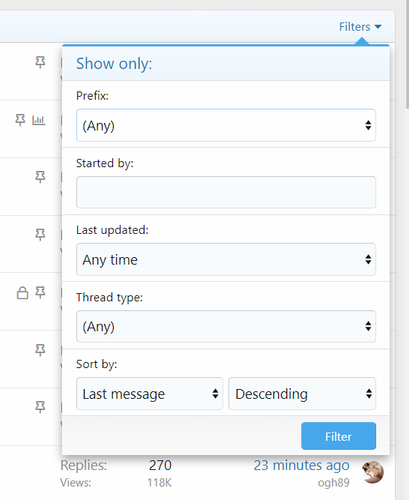409x500 pixels.
Task: Click the page scrollbar on the right edge
Action: point(407,53)
